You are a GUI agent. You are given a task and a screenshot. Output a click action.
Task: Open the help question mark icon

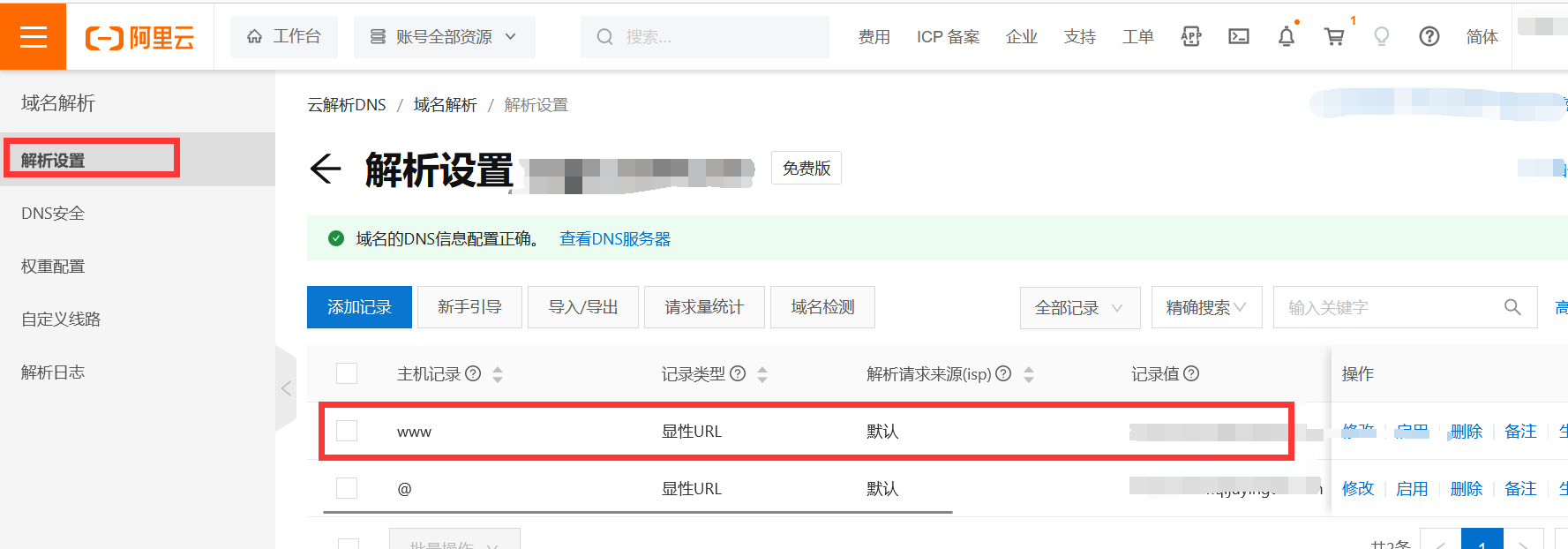[1429, 36]
